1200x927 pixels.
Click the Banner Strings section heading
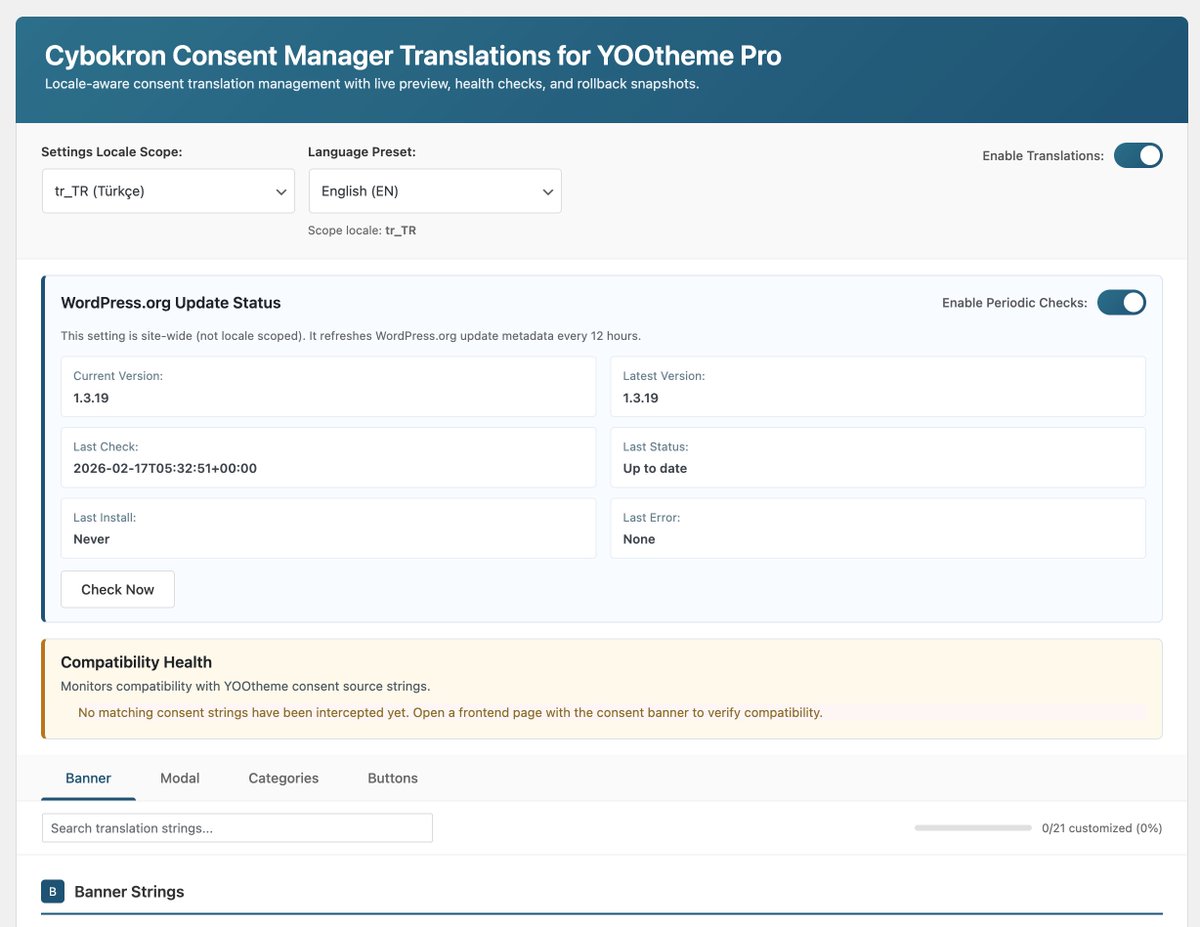click(x=129, y=891)
